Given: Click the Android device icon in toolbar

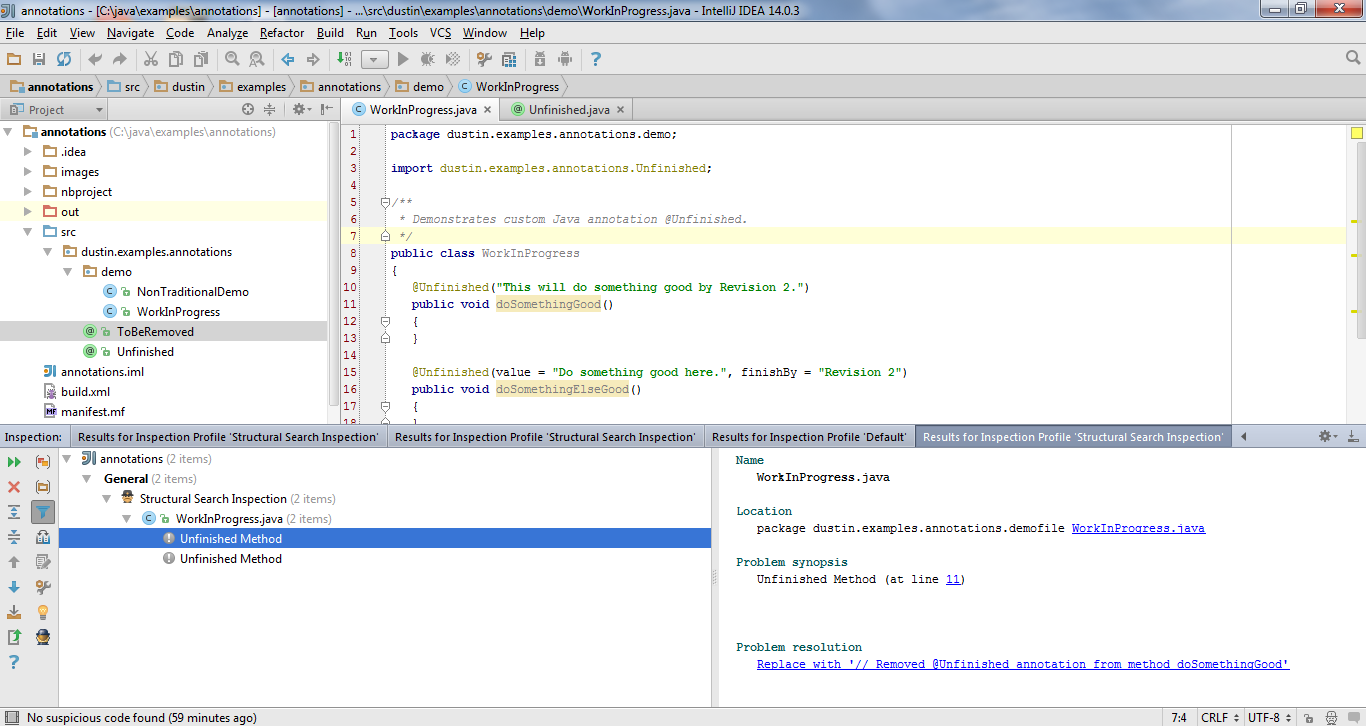Looking at the screenshot, I should tap(565, 60).
